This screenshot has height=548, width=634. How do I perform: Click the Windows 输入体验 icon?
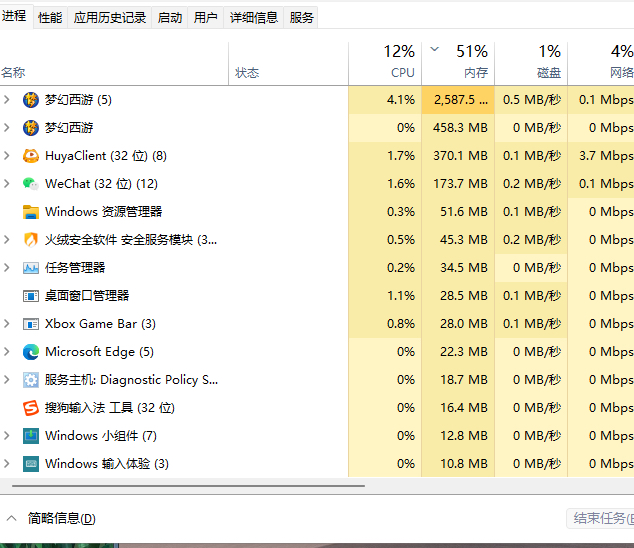click(x=31, y=464)
